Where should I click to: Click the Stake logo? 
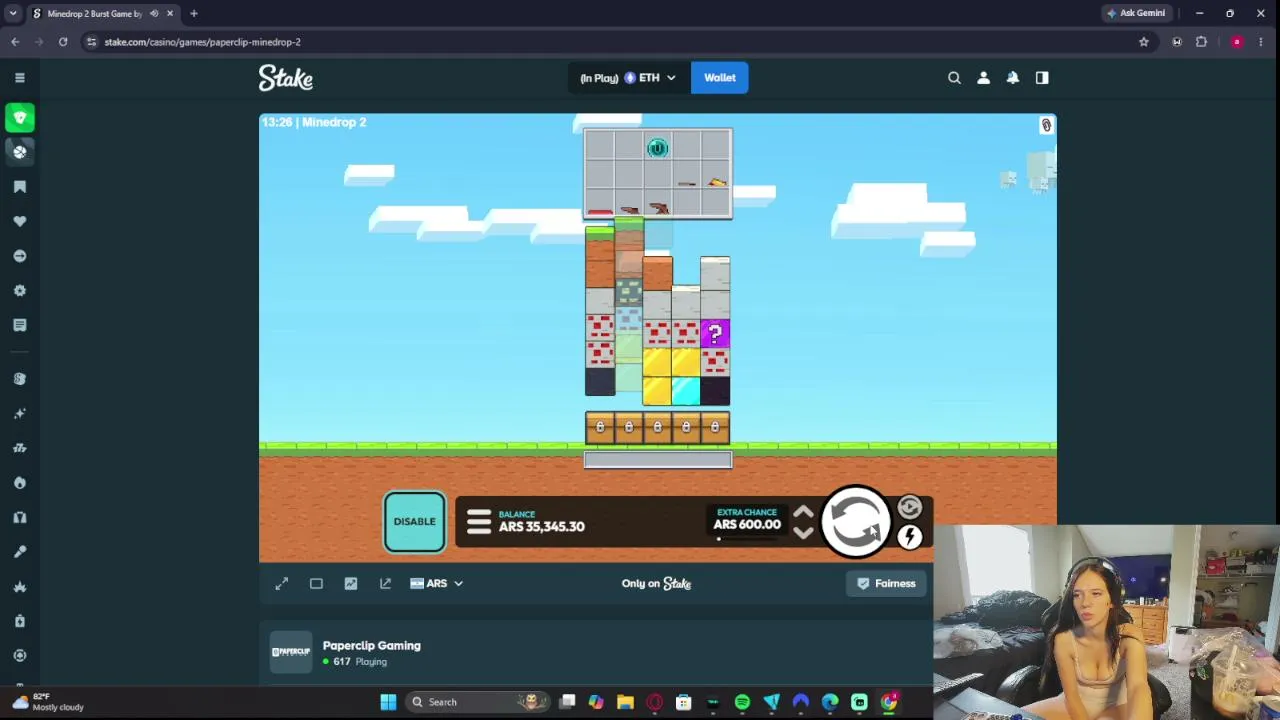tap(286, 78)
